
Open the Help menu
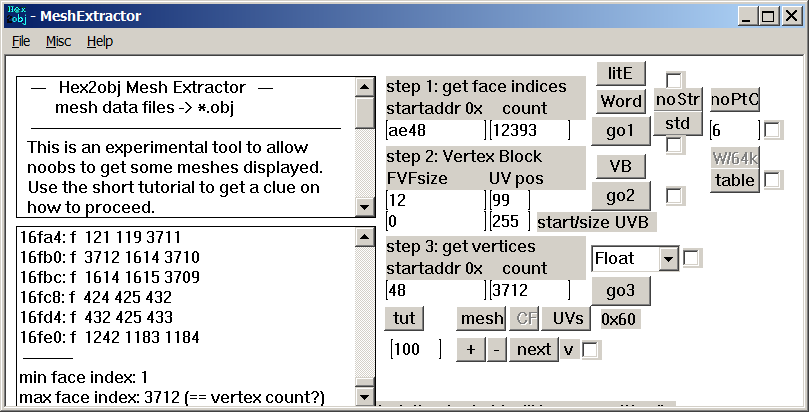coord(100,41)
